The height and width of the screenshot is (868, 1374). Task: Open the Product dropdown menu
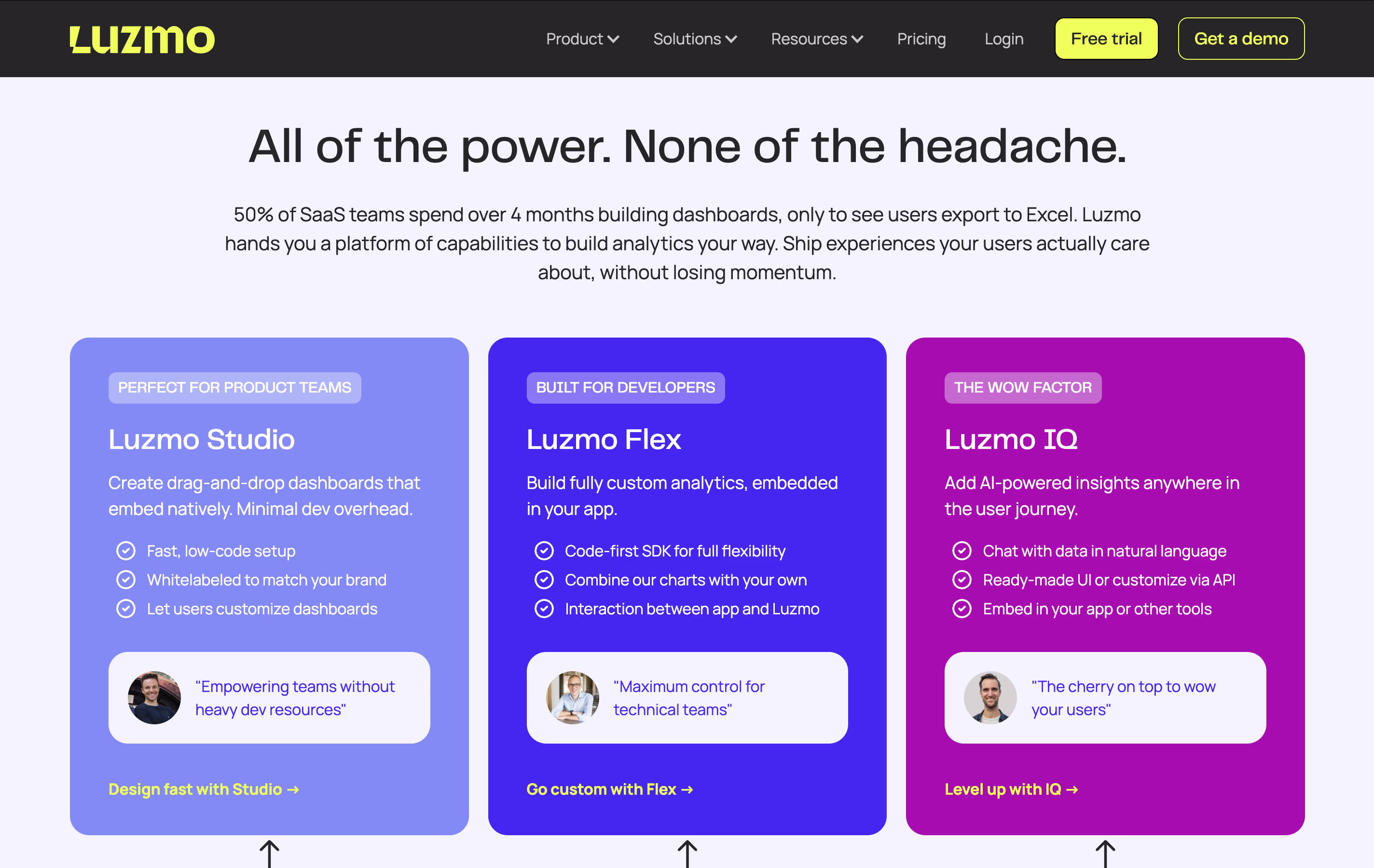tap(582, 39)
